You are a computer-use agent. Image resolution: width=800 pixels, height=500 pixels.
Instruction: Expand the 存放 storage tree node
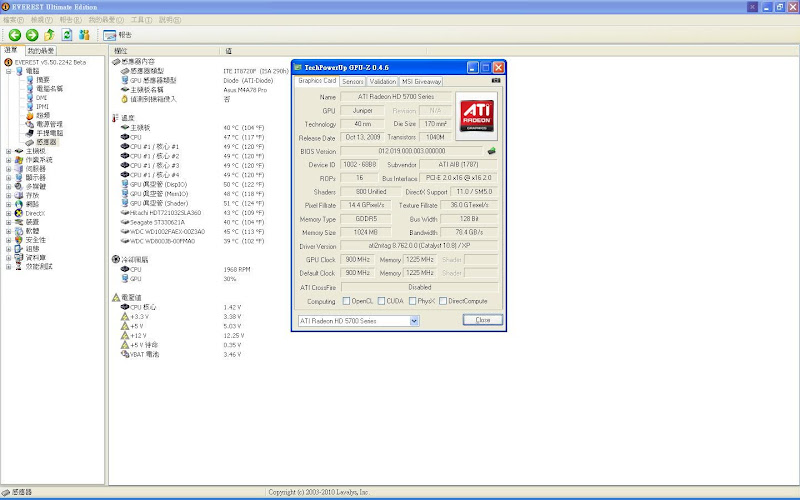(x=8, y=195)
